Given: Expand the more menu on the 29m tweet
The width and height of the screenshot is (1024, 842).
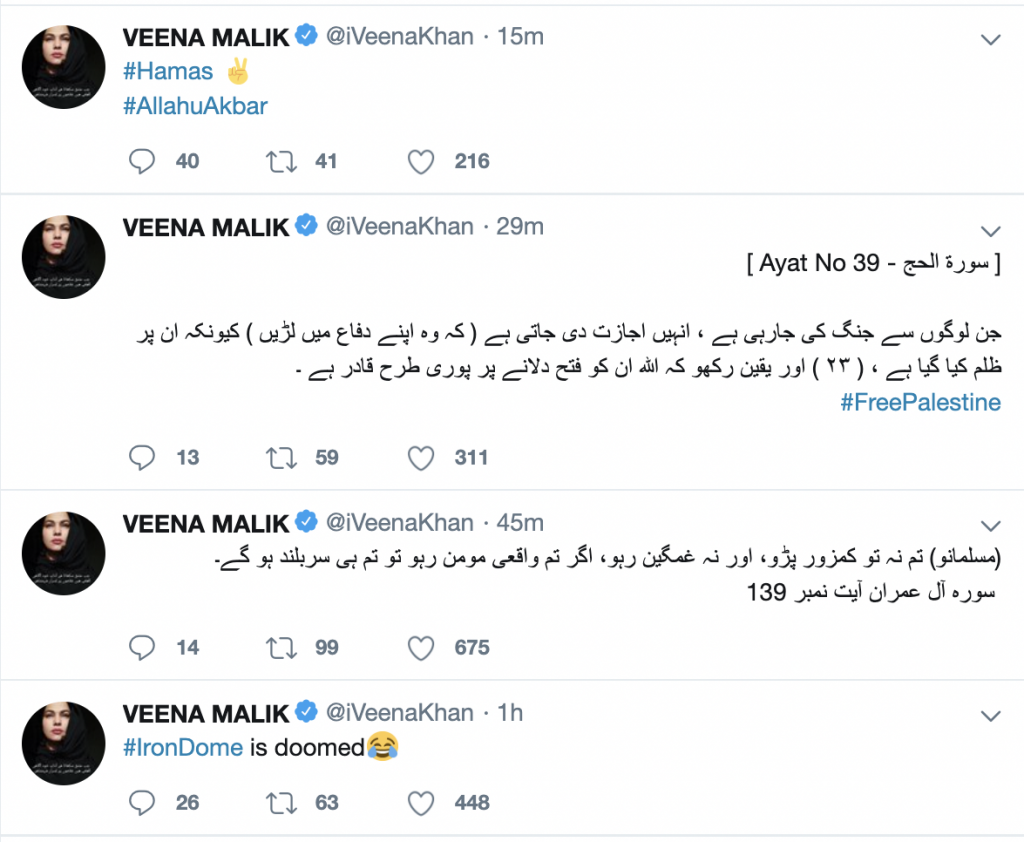Looking at the screenshot, I should coord(990,229).
